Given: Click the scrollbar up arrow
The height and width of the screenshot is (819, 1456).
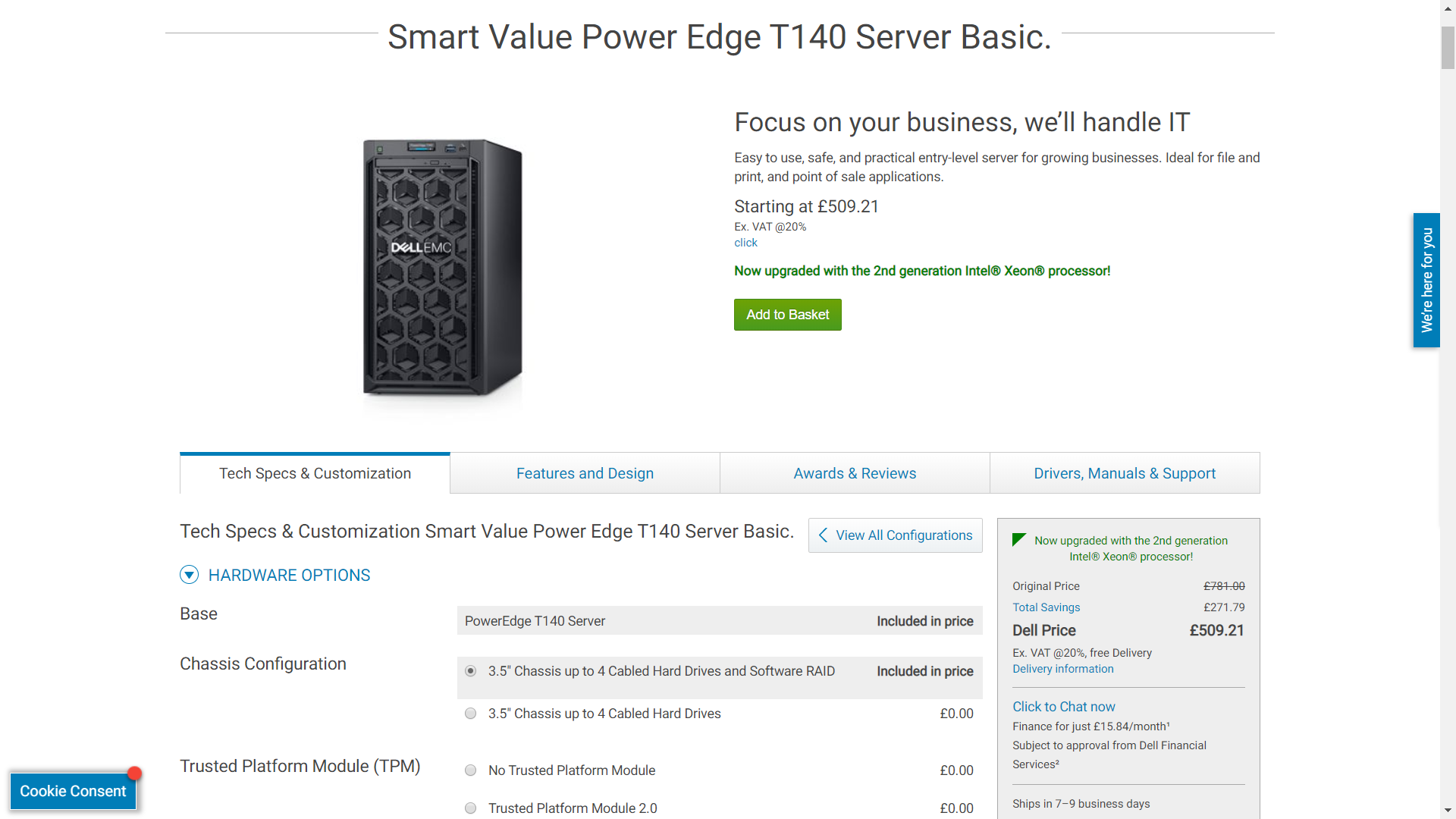Looking at the screenshot, I should click(1448, 8).
